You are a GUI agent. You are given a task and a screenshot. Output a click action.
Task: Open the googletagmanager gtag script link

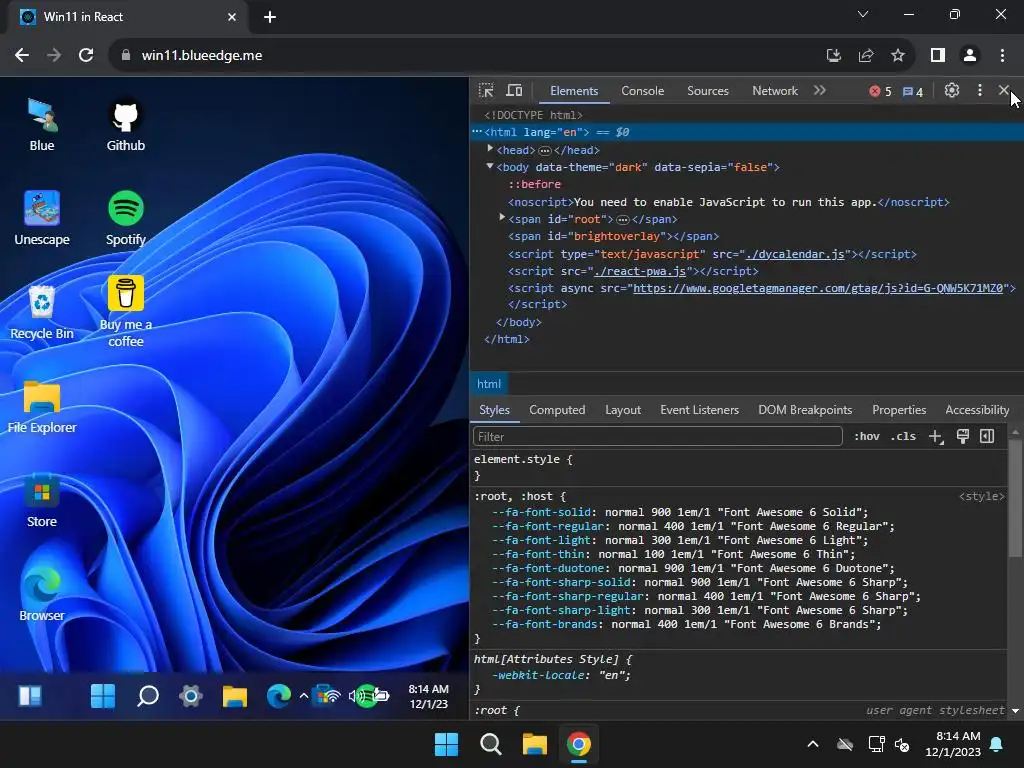[x=818, y=288]
